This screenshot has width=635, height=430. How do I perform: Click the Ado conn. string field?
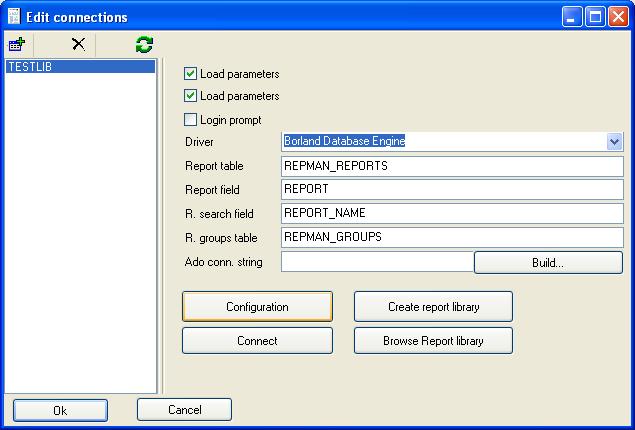(x=377, y=262)
